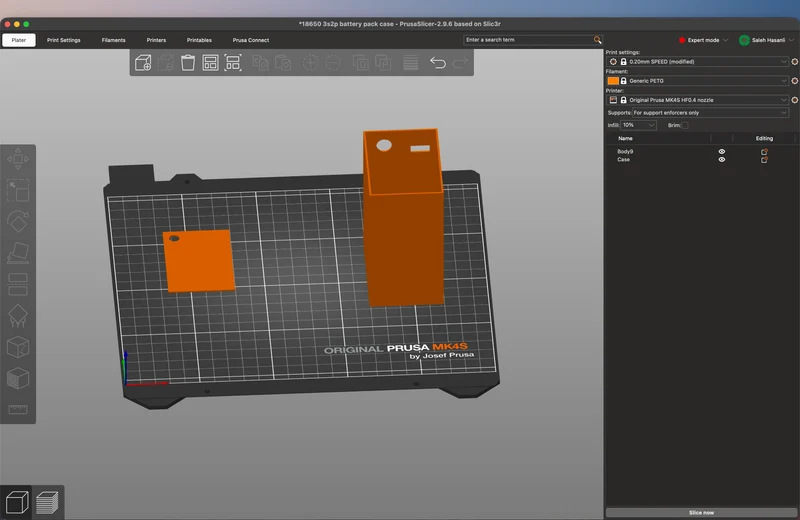This screenshot has width=800, height=520.
Task: Click the Add instance plus icon
Action: point(310,63)
